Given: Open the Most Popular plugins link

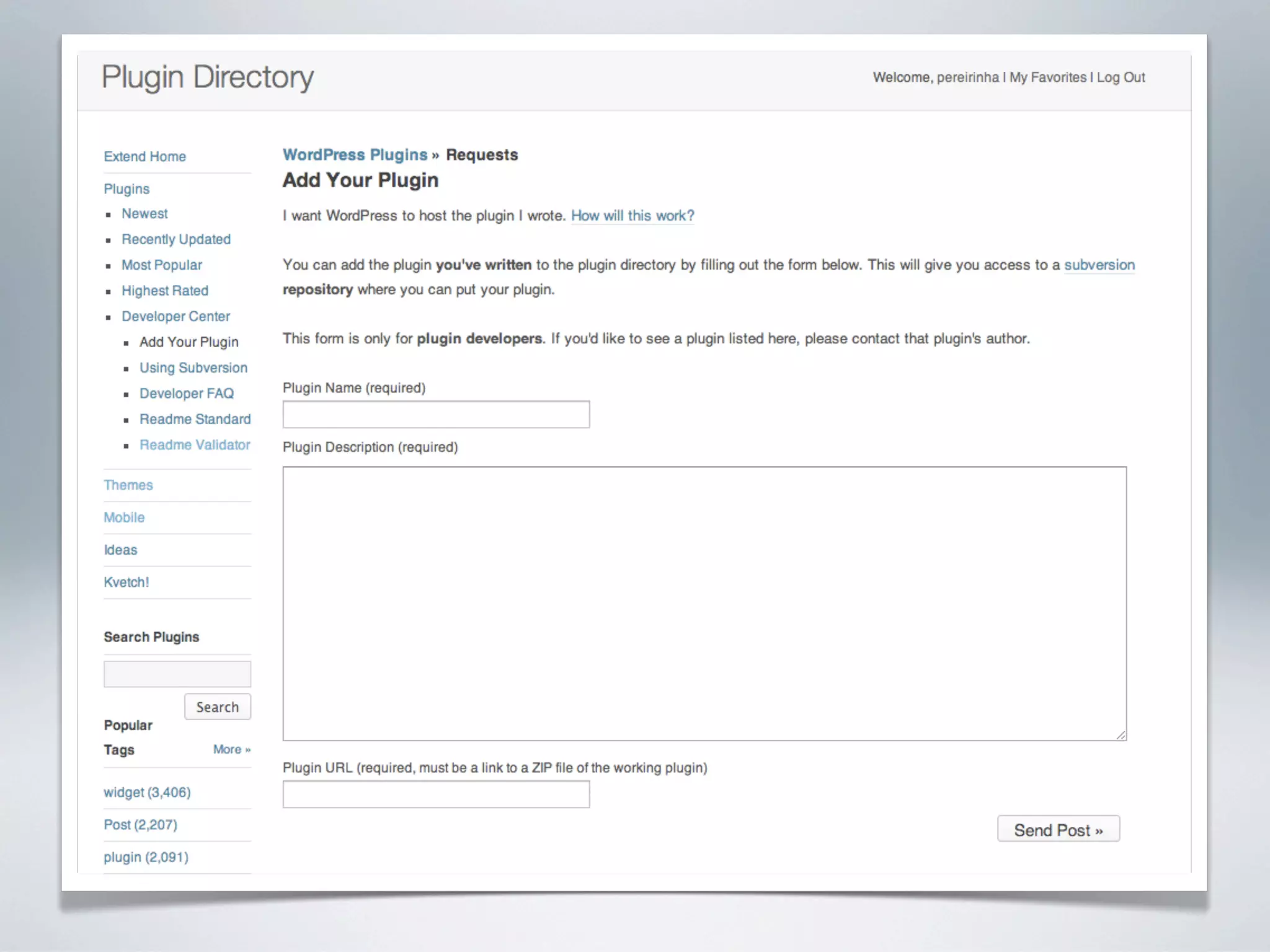Looking at the screenshot, I should [161, 265].
